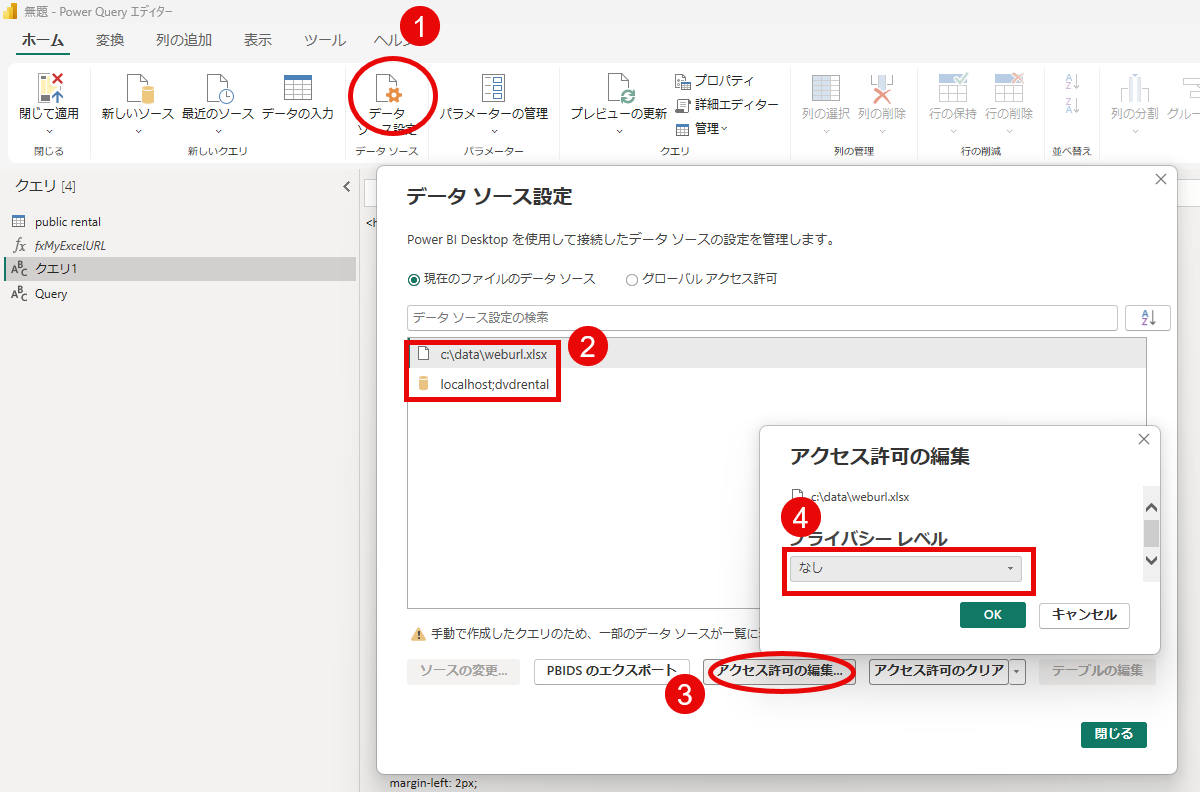Select the c:\data\weburl.xlsx data source

click(776, 353)
